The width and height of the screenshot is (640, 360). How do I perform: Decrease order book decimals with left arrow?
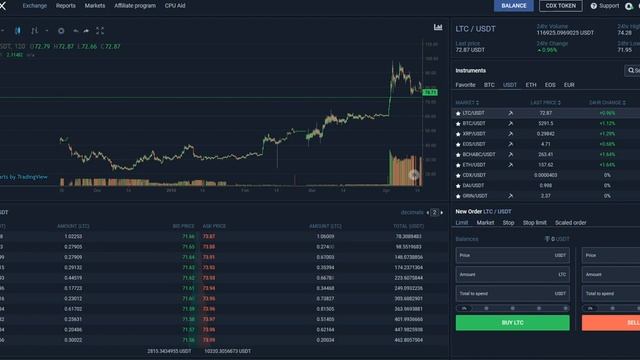click(x=427, y=213)
